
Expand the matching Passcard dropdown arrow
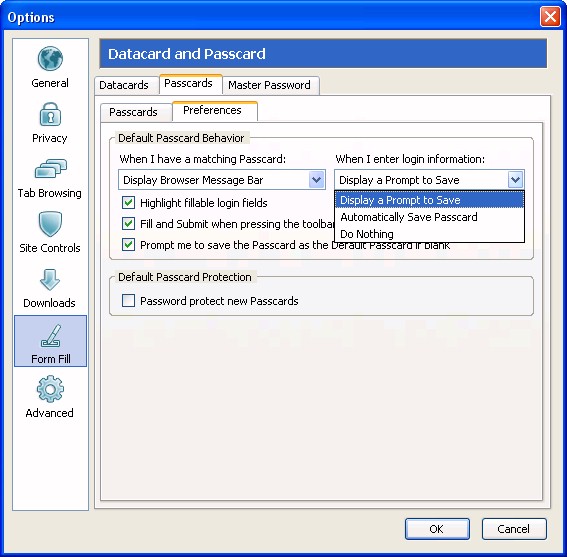tap(316, 180)
